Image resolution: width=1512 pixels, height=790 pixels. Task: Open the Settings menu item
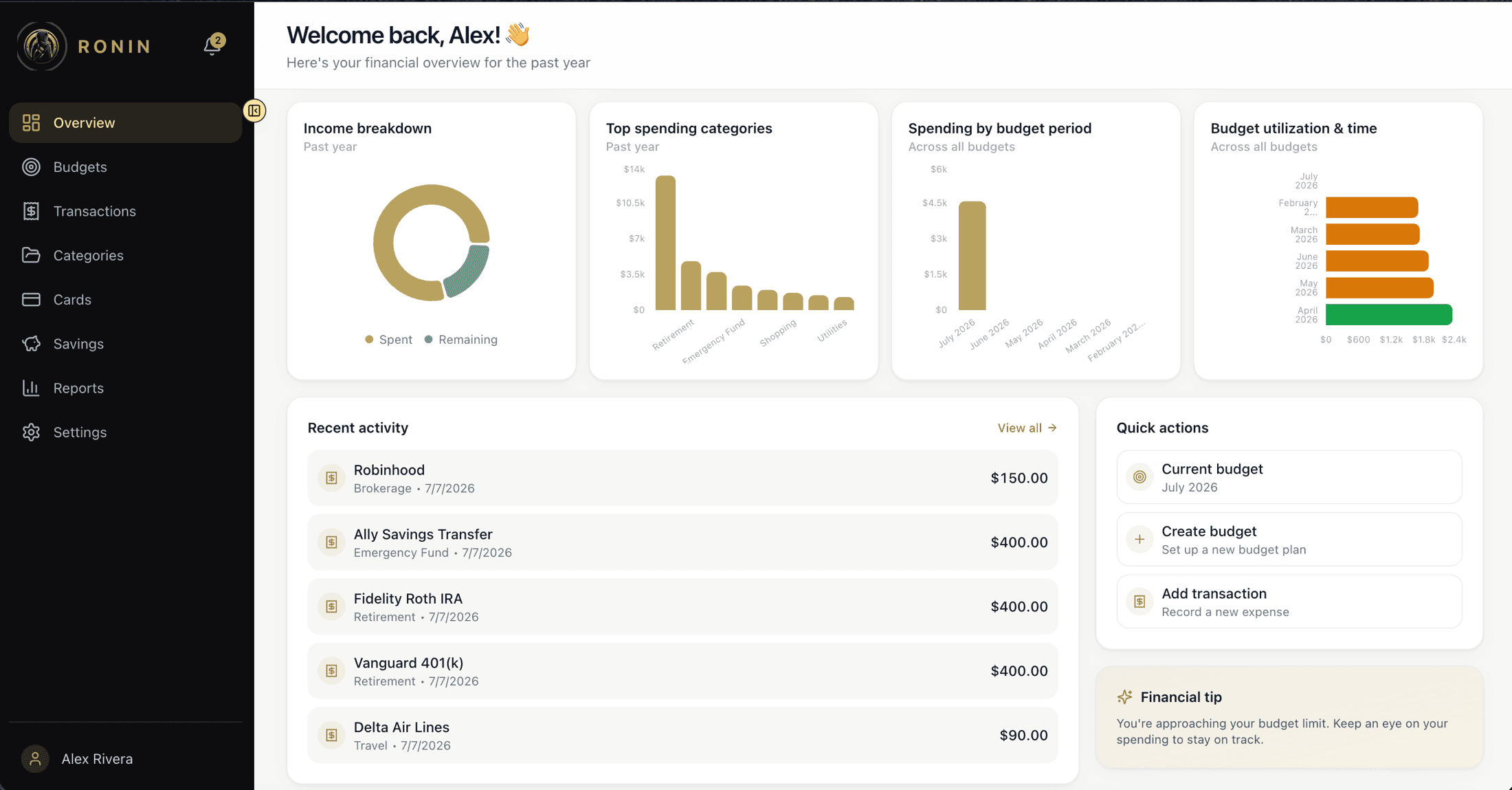[126, 432]
